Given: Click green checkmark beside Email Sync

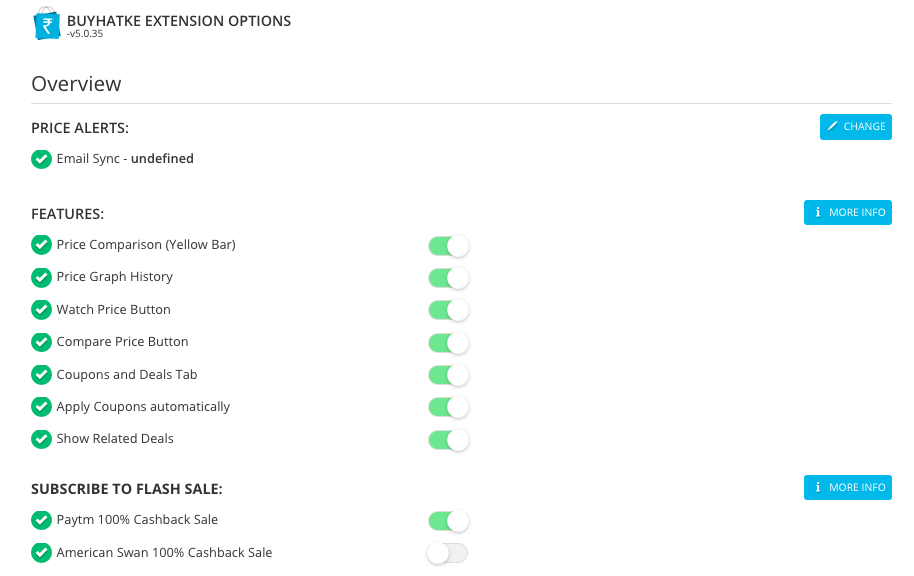Looking at the screenshot, I should [41, 159].
